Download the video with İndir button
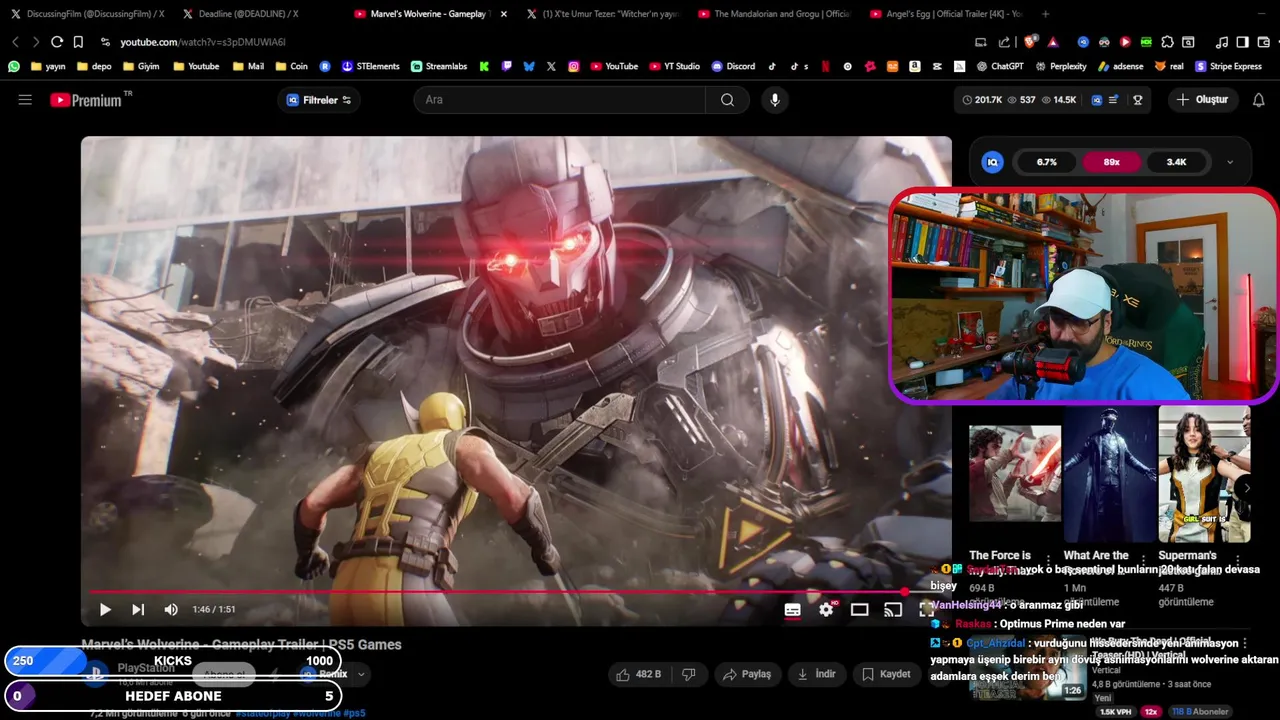This screenshot has width=1280, height=720. tap(816, 674)
